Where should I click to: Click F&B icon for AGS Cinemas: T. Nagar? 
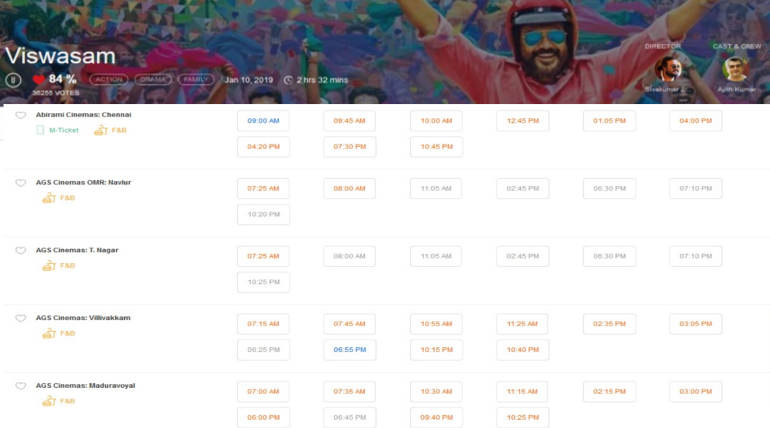click(x=48, y=266)
